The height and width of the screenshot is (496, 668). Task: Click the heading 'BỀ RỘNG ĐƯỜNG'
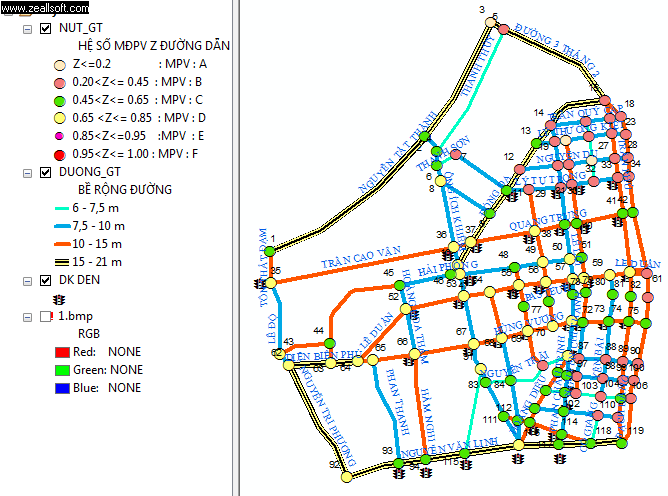(x=125, y=190)
